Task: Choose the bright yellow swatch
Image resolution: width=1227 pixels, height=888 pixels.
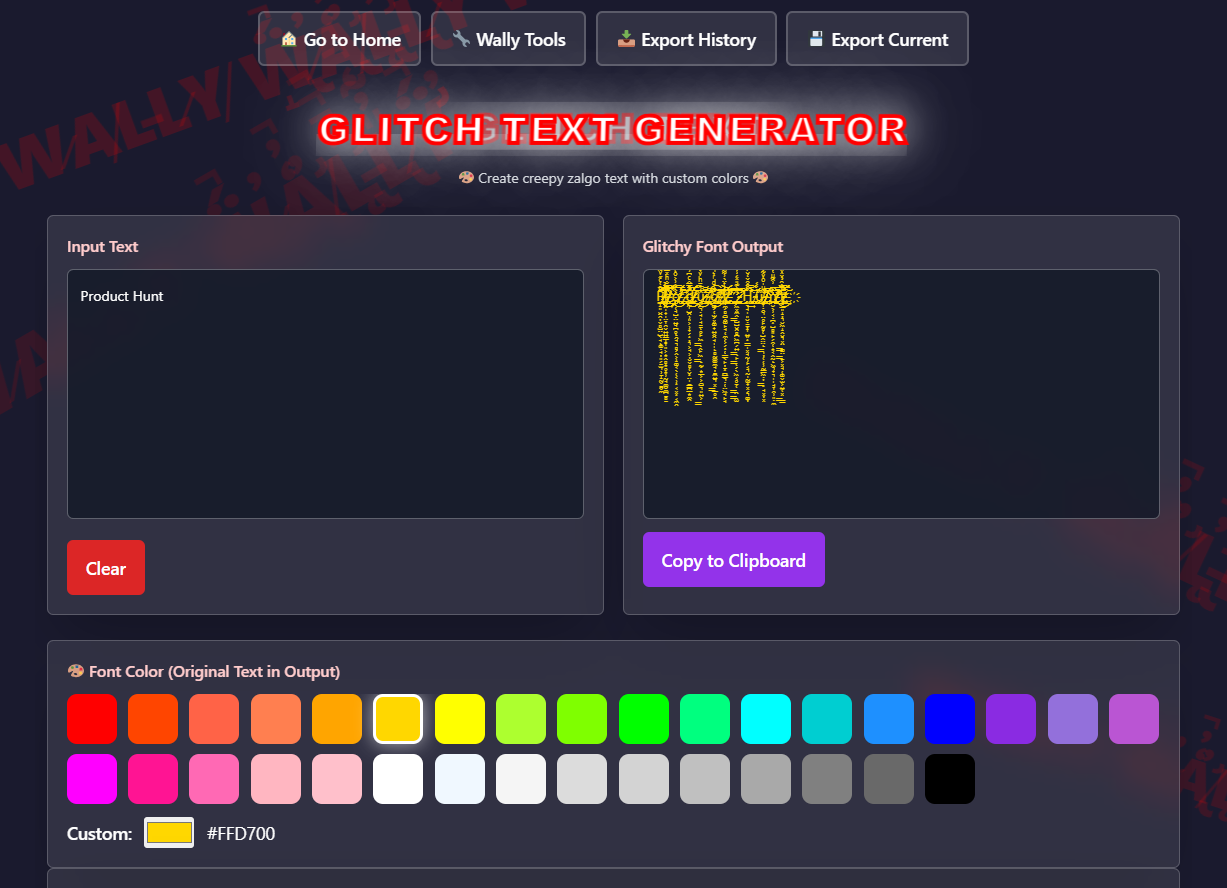Action: [x=460, y=719]
